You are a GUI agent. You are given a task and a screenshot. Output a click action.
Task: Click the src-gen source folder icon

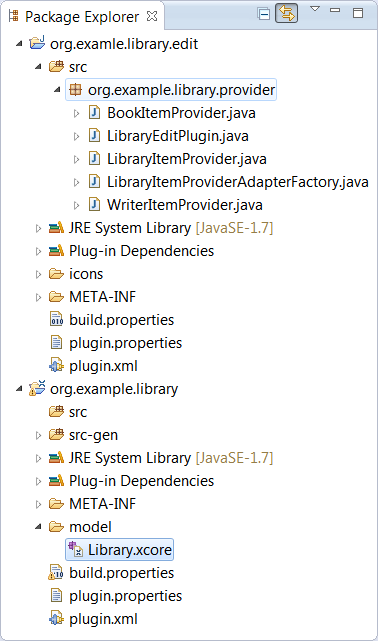pyautogui.click(x=56, y=434)
